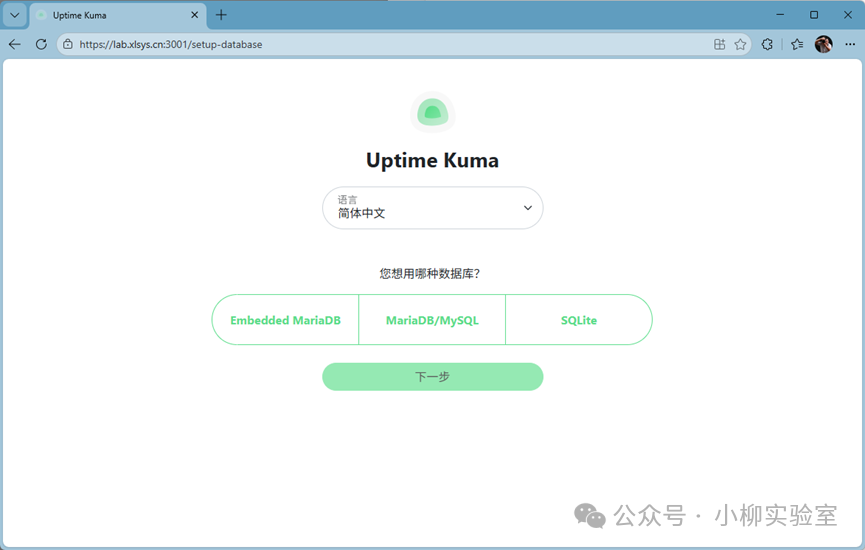
Task: Click the Uptime Kuma logo
Action: 432,112
